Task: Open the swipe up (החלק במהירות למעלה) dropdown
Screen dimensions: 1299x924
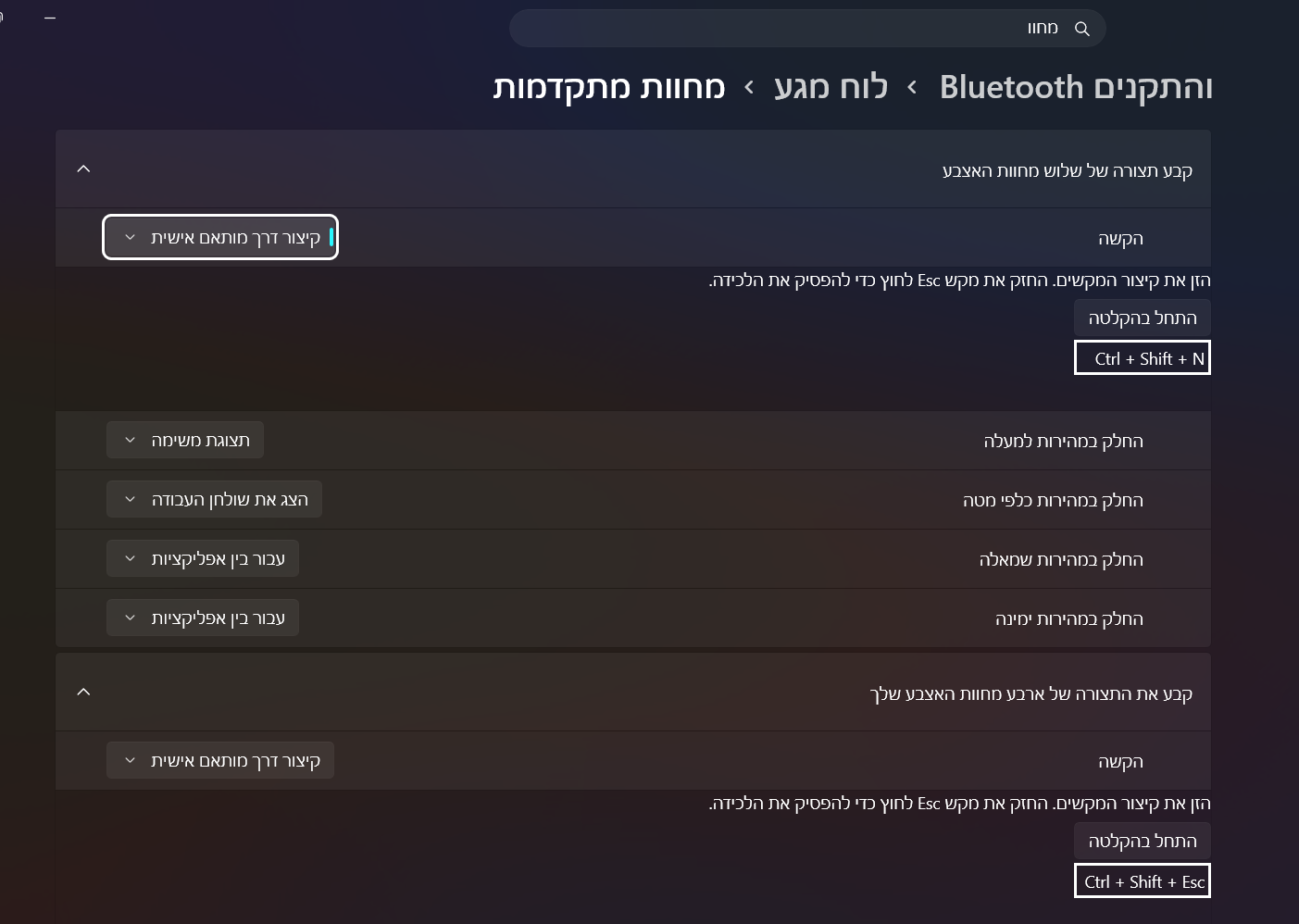Action: 185,440
